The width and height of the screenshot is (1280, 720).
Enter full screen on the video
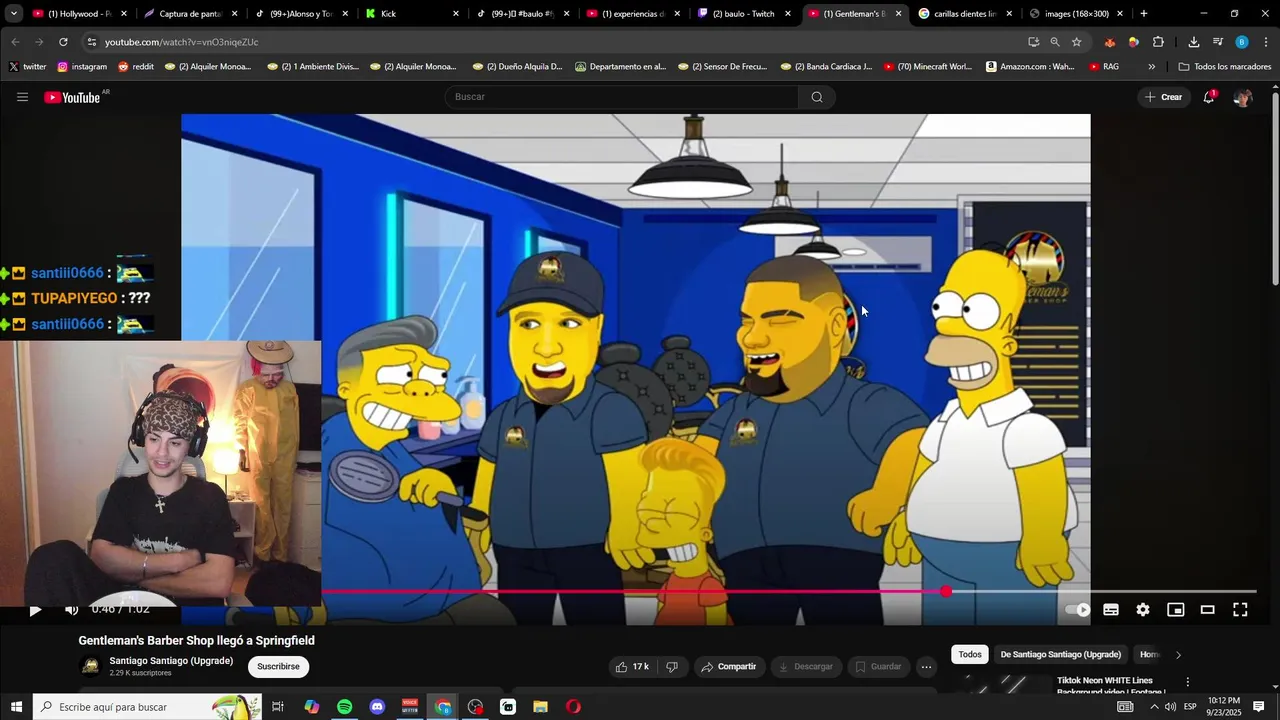[x=1240, y=610]
